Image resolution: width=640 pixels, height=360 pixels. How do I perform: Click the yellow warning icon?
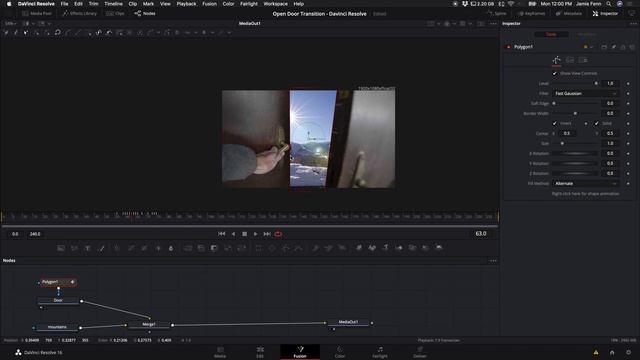tap(596, 352)
